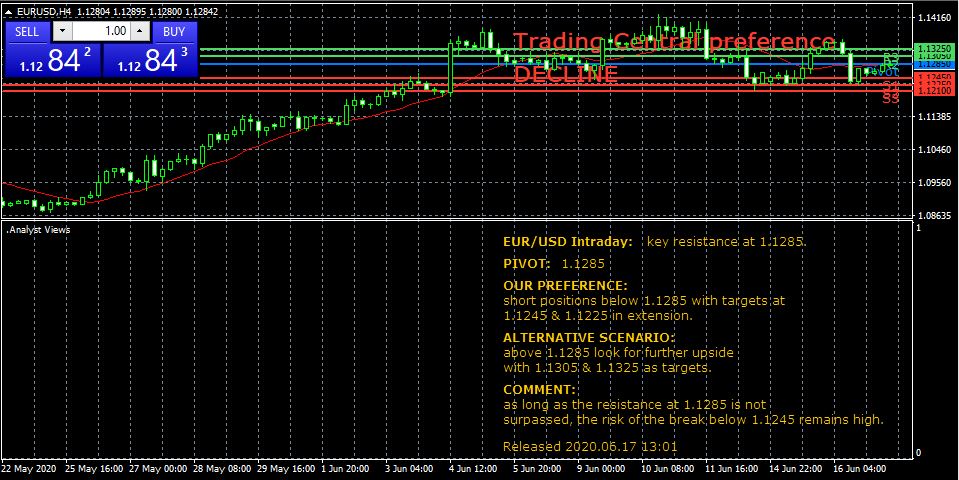
Task: Click the SELL button
Action: 27,31
